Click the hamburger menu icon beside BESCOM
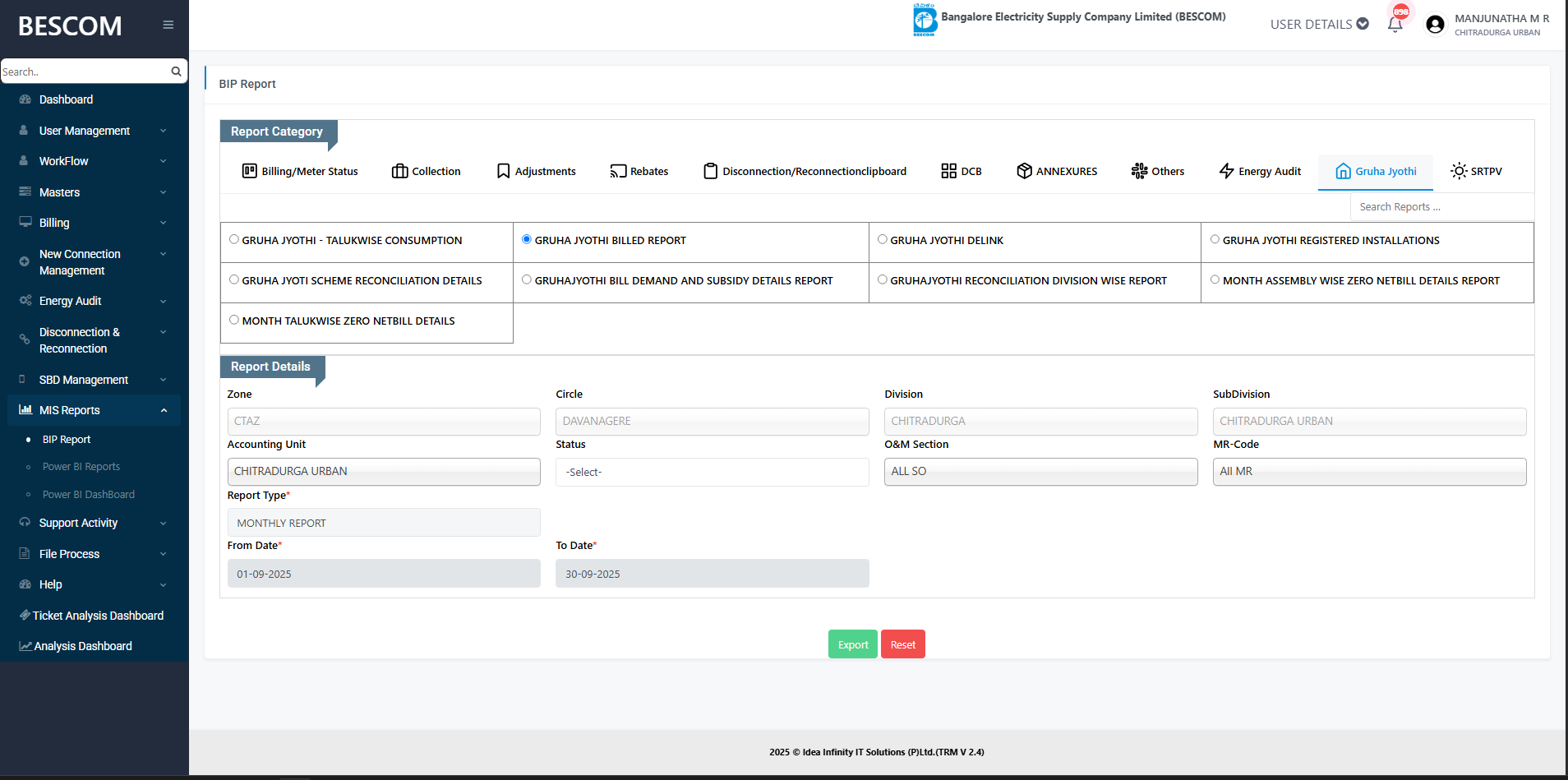This screenshot has height=780, width=1568. pyautogui.click(x=168, y=25)
